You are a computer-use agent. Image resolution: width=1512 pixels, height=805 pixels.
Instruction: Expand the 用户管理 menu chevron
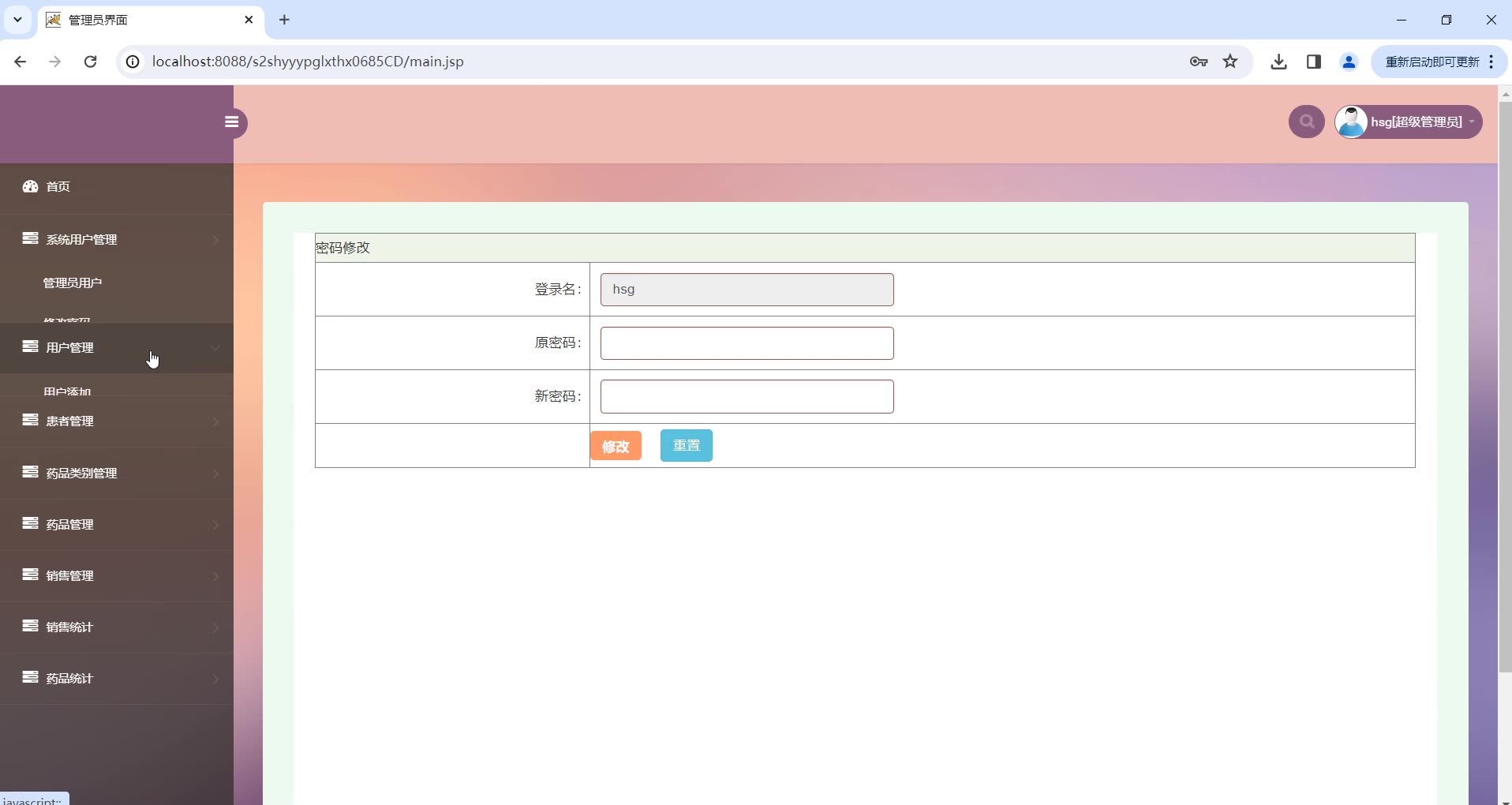pyautogui.click(x=215, y=348)
